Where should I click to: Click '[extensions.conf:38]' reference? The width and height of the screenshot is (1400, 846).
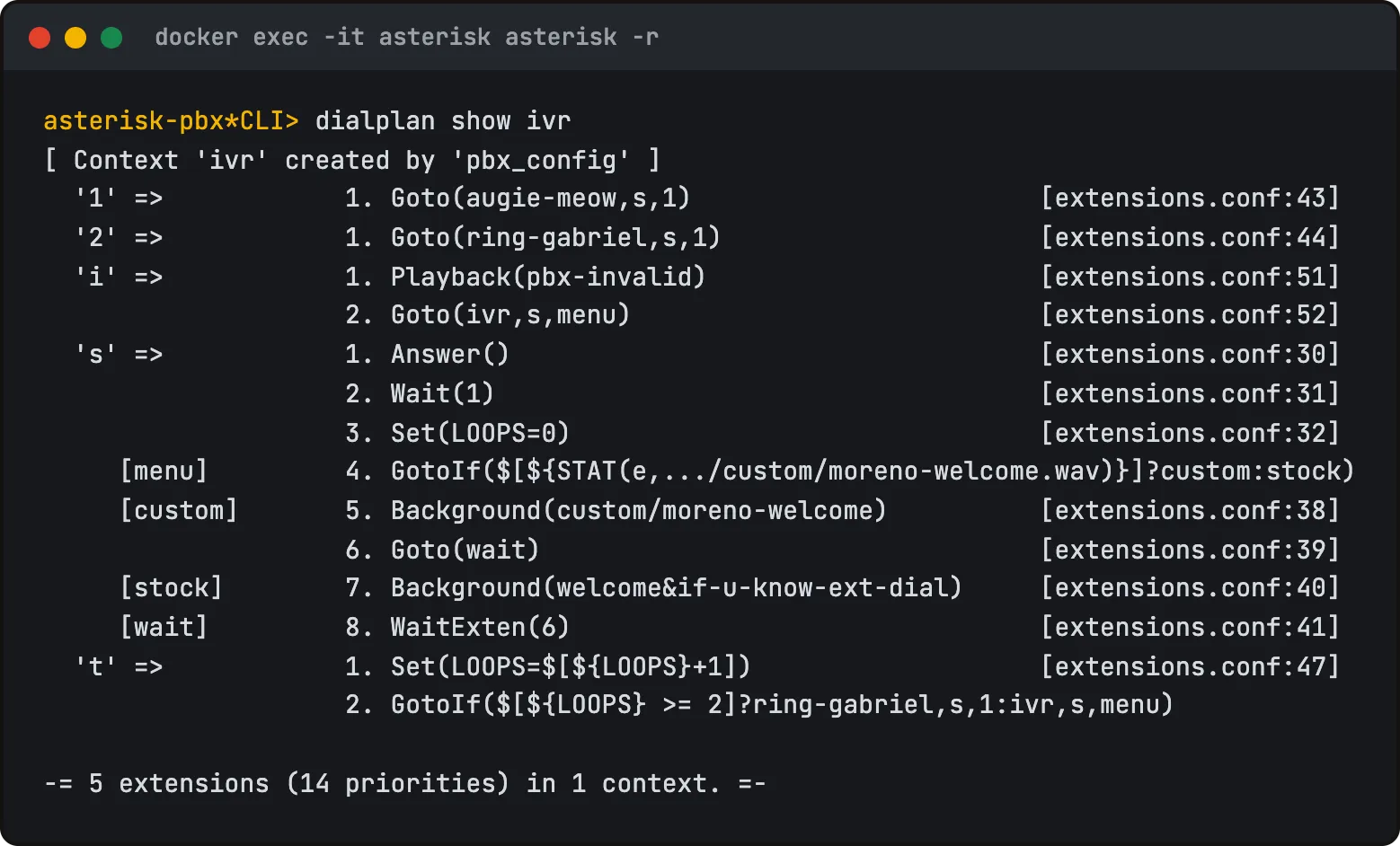(x=1190, y=511)
